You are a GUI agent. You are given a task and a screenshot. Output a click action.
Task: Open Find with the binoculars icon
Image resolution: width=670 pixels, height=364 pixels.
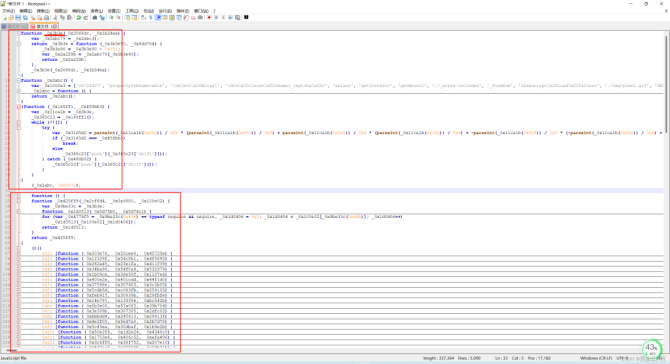tap(95, 18)
